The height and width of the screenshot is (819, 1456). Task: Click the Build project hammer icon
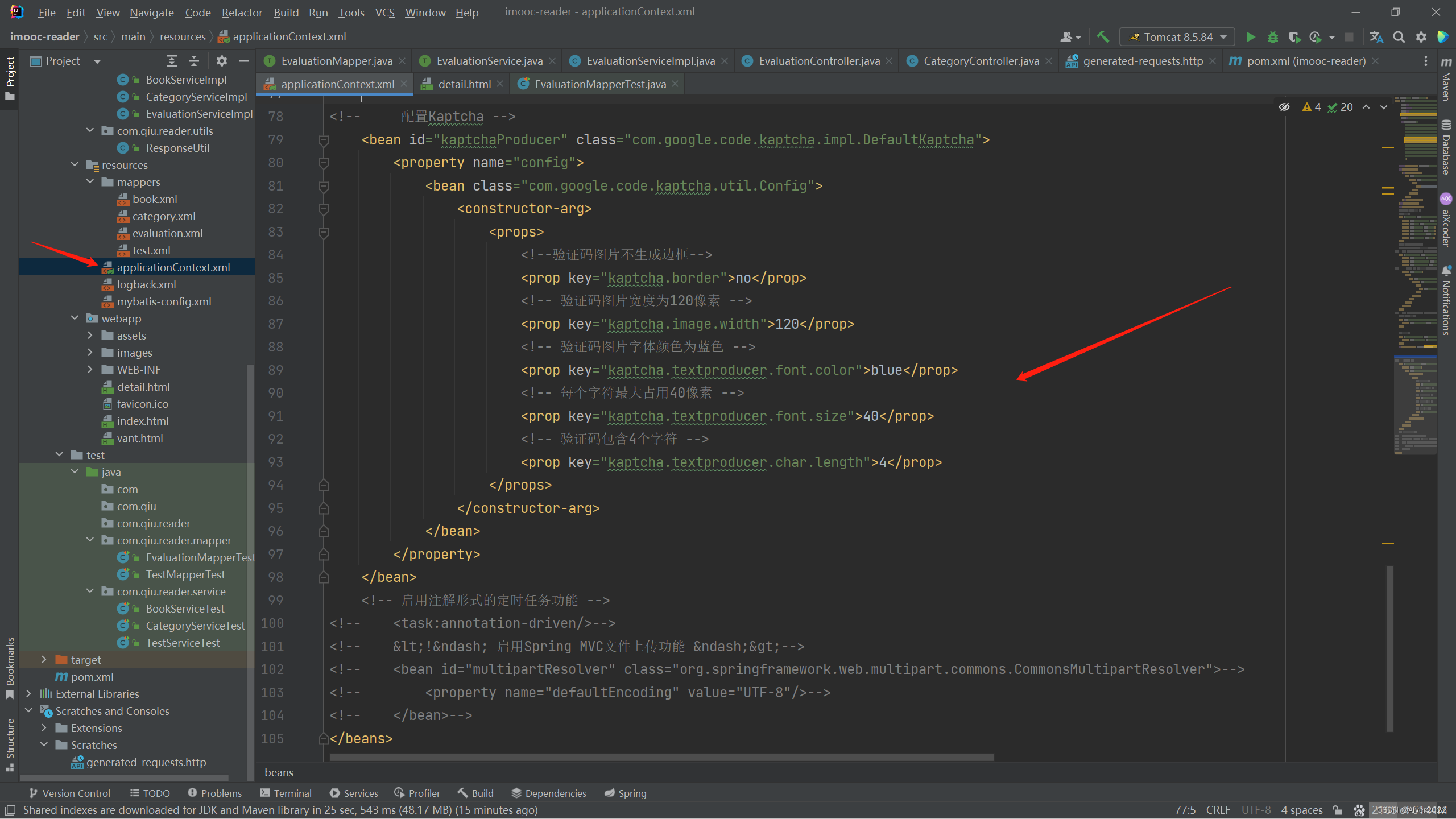click(x=1103, y=37)
